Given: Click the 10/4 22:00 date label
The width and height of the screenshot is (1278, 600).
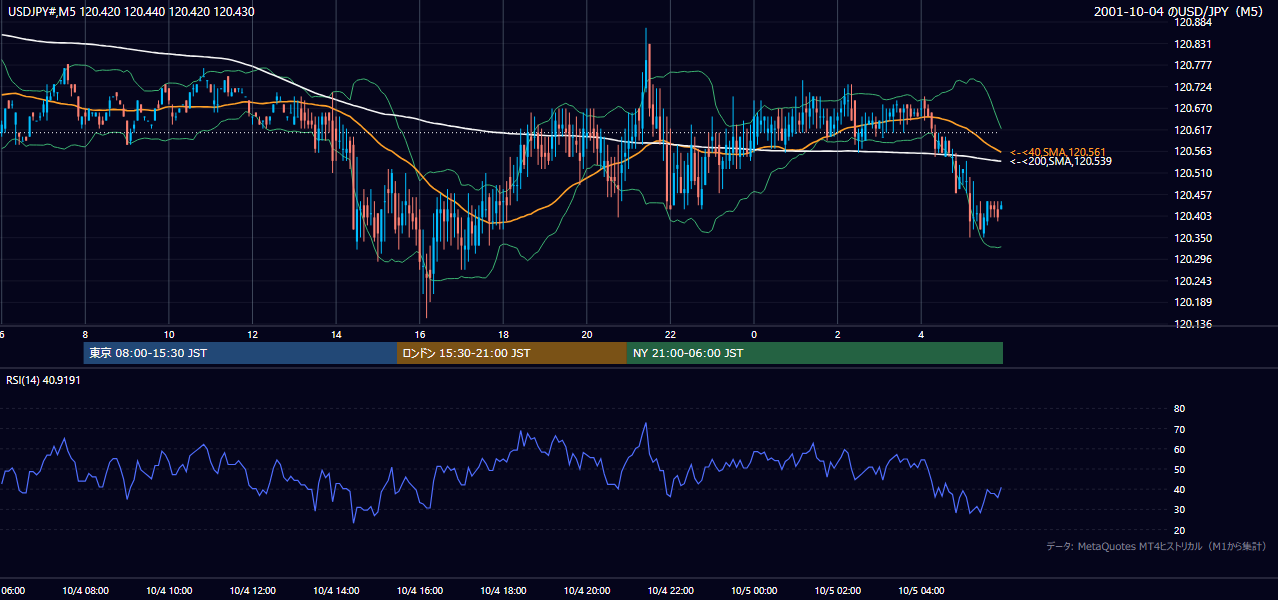Looking at the screenshot, I should (670, 591).
